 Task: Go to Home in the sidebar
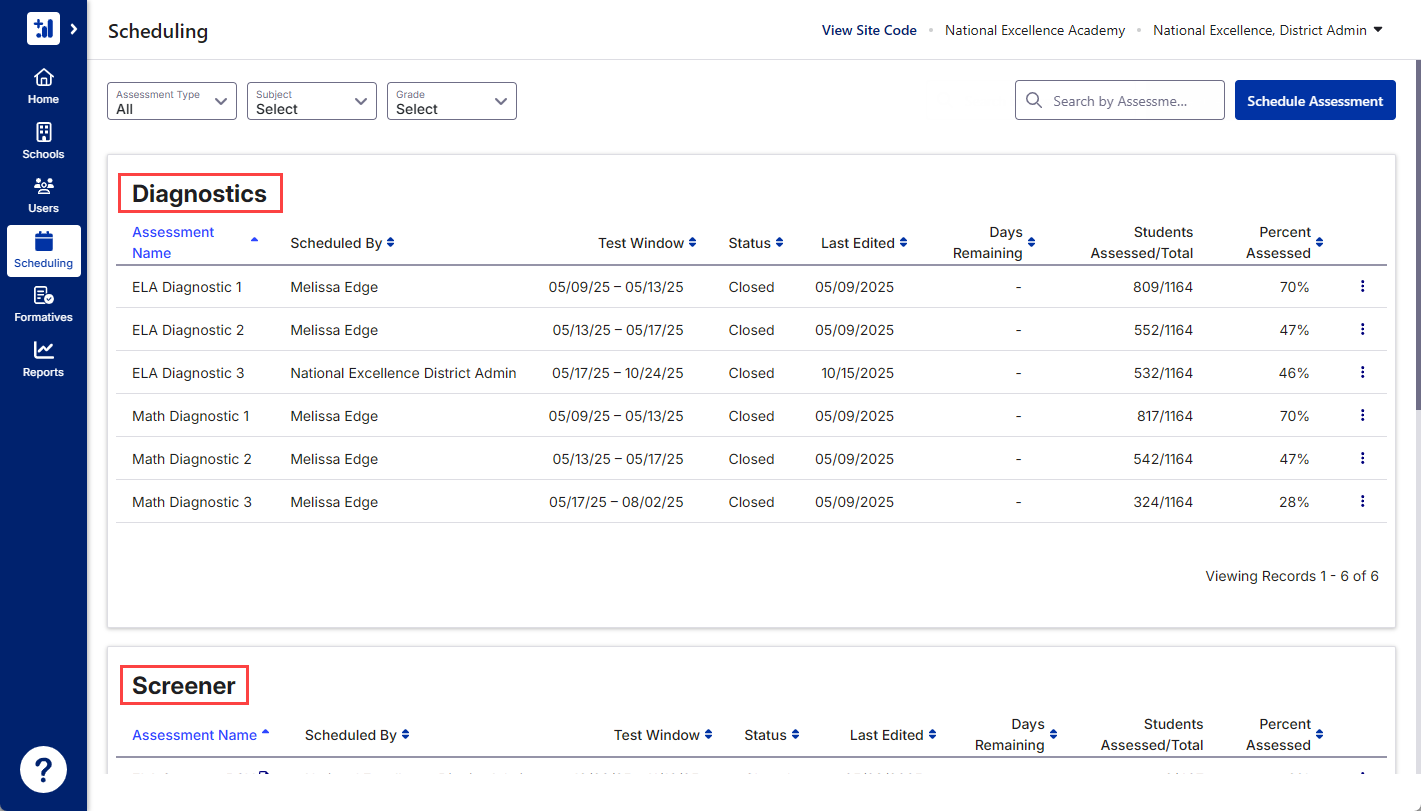click(43, 86)
